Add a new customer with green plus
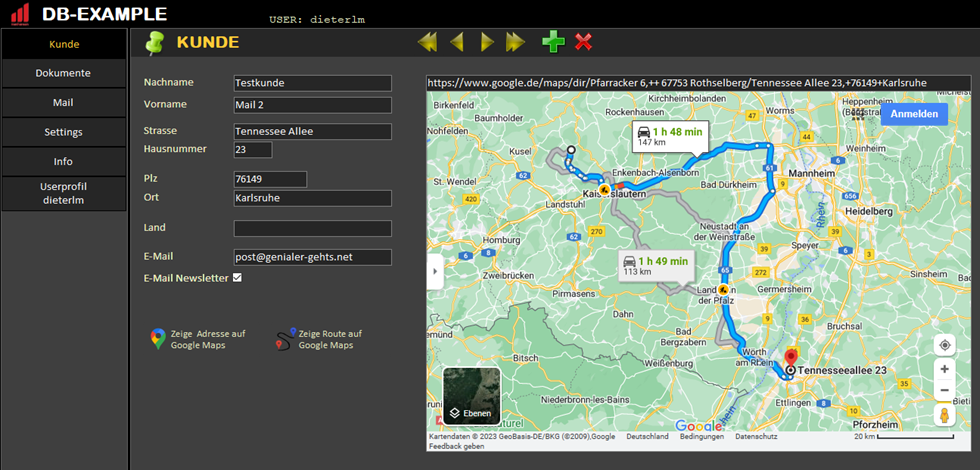 [553, 42]
